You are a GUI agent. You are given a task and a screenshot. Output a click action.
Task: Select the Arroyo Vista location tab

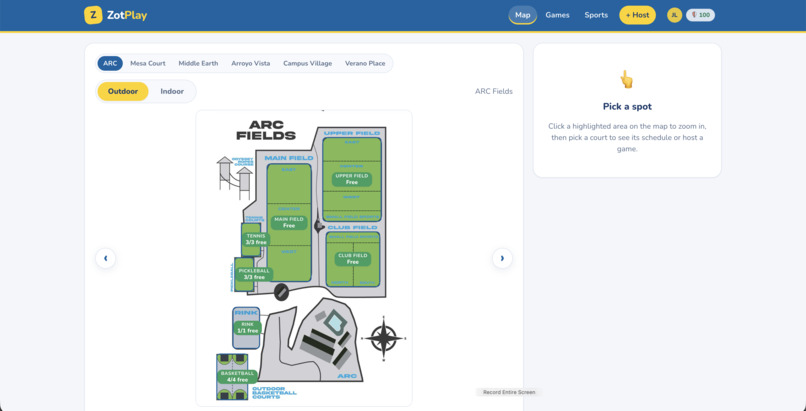pos(250,64)
